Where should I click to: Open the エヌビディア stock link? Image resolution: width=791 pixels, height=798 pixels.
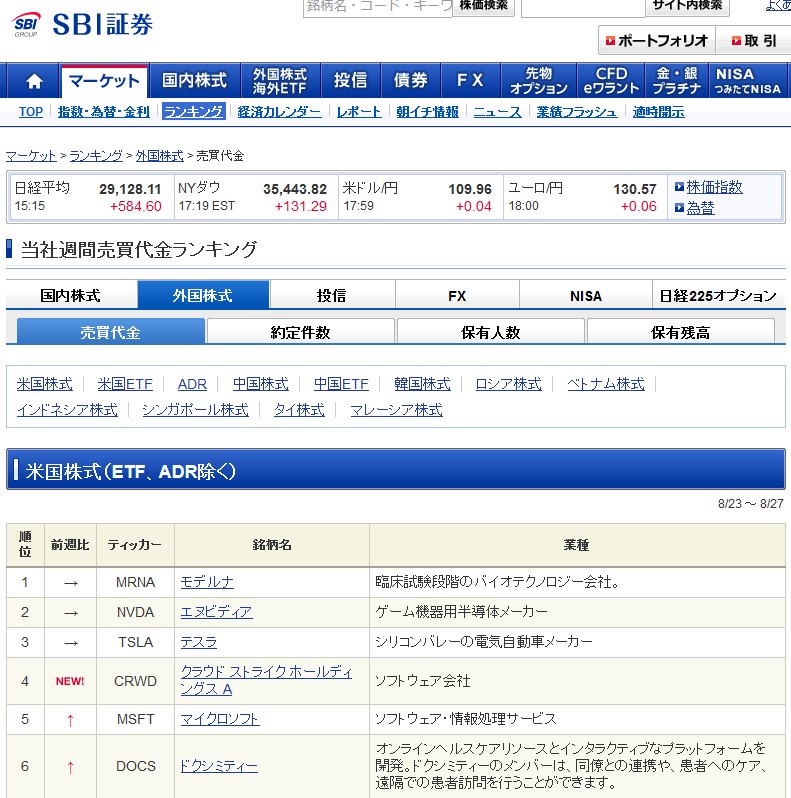point(216,612)
